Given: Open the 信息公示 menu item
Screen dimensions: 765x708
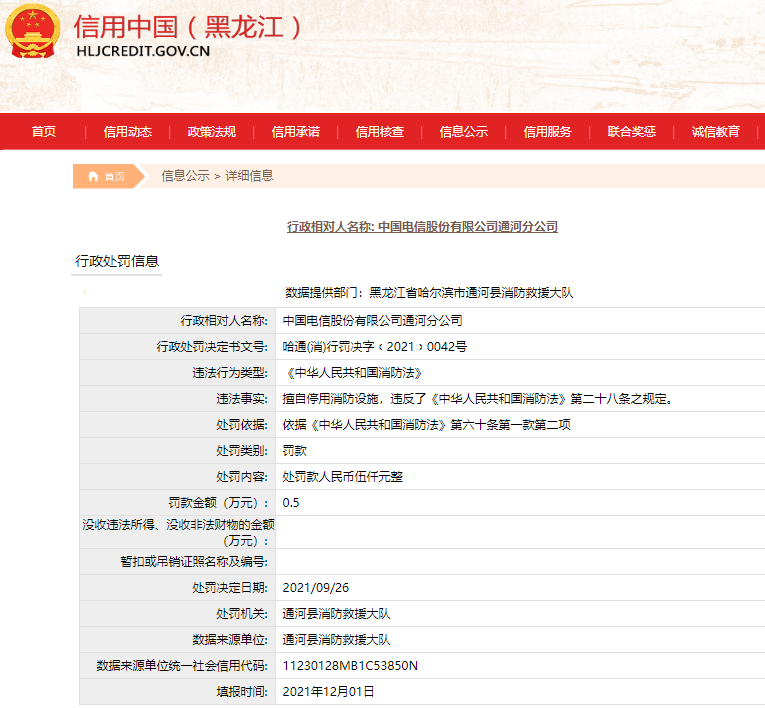Looking at the screenshot, I should [x=463, y=132].
